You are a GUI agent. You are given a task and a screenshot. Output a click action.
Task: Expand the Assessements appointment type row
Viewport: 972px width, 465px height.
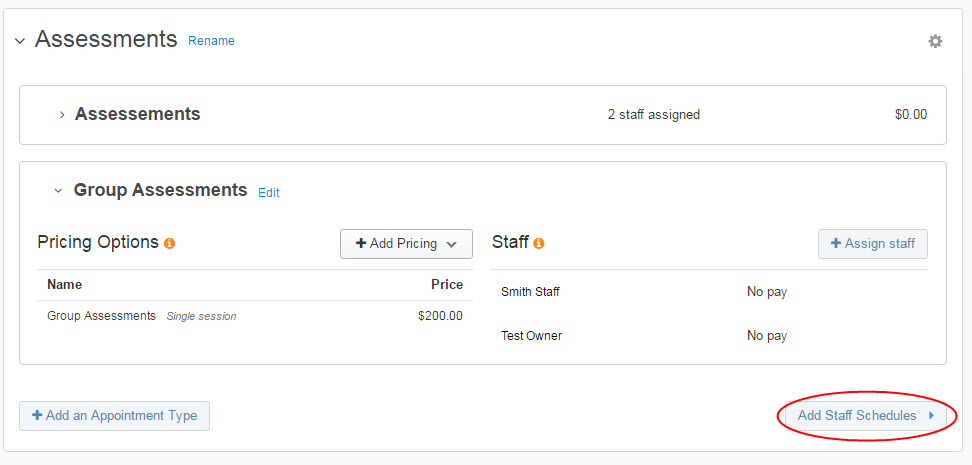pos(62,115)
